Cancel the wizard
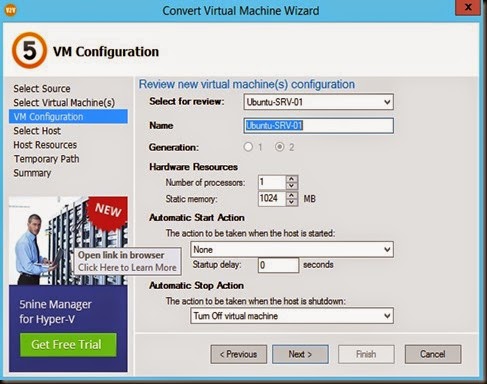 click(433, 354)
